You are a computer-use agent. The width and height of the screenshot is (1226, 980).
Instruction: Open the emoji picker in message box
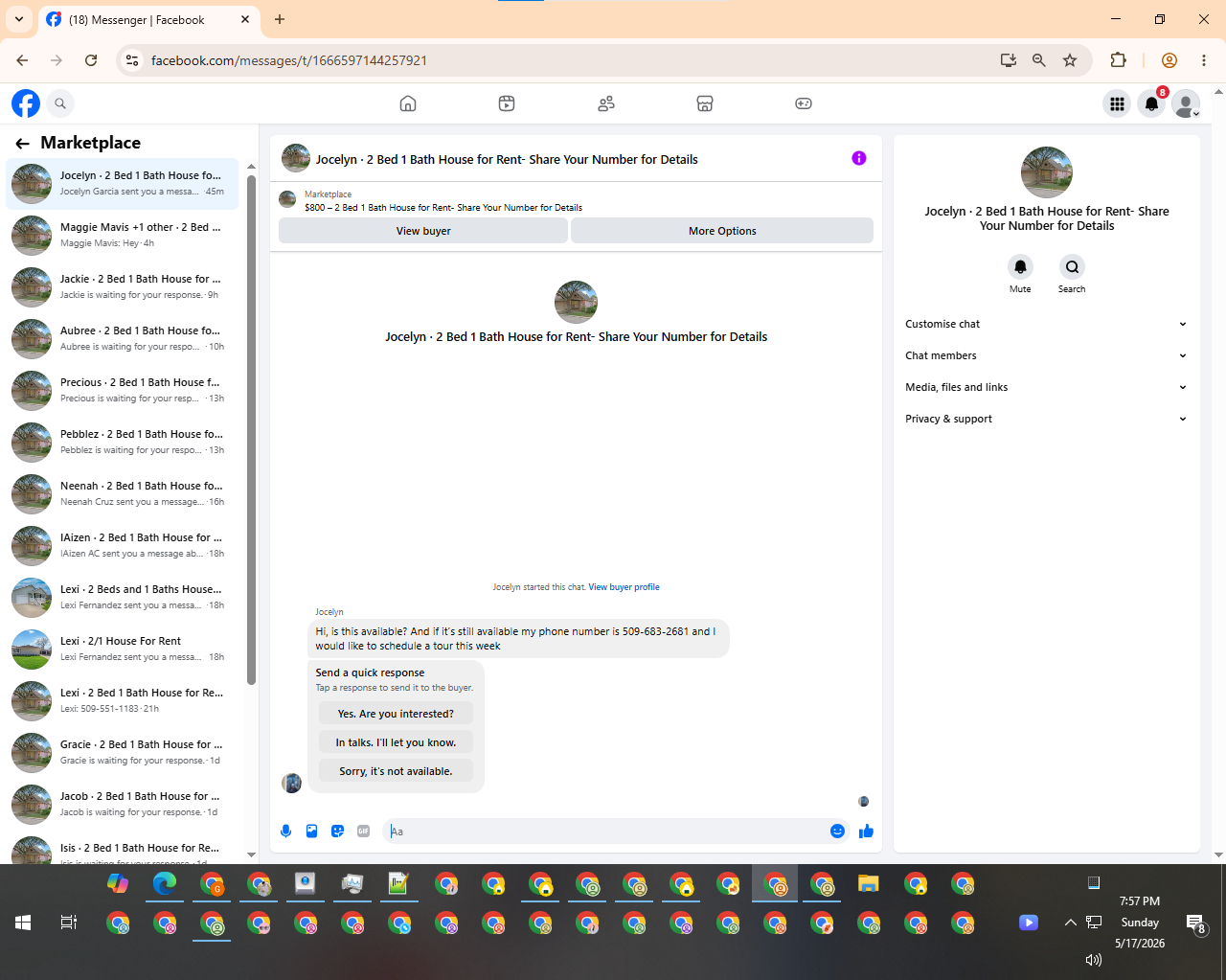tap(837, 832)
